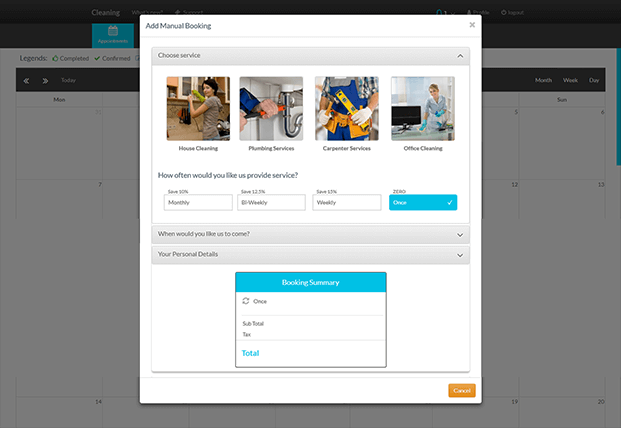Toggle the Once frequency option
Viewport: 621px width, 428px height.
(x=423, y=202)
